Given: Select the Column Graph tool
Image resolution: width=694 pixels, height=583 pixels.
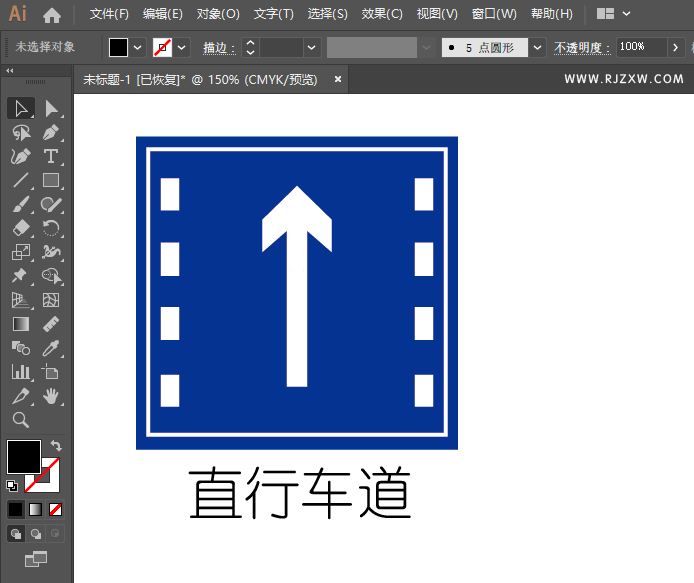Looking at the screenshot, I should point(20,372).
